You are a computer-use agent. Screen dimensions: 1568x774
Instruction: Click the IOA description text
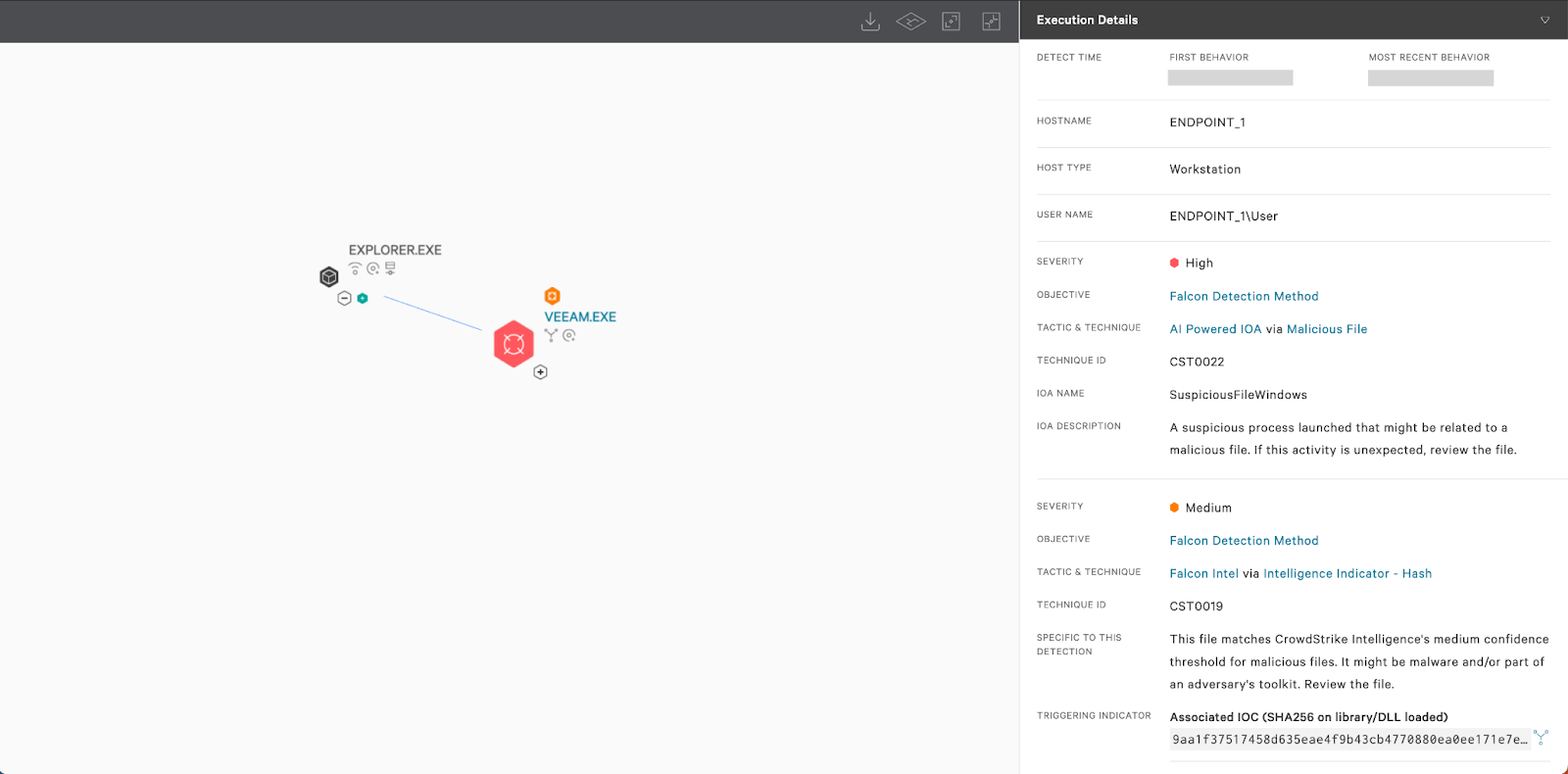click(1343, 439)
